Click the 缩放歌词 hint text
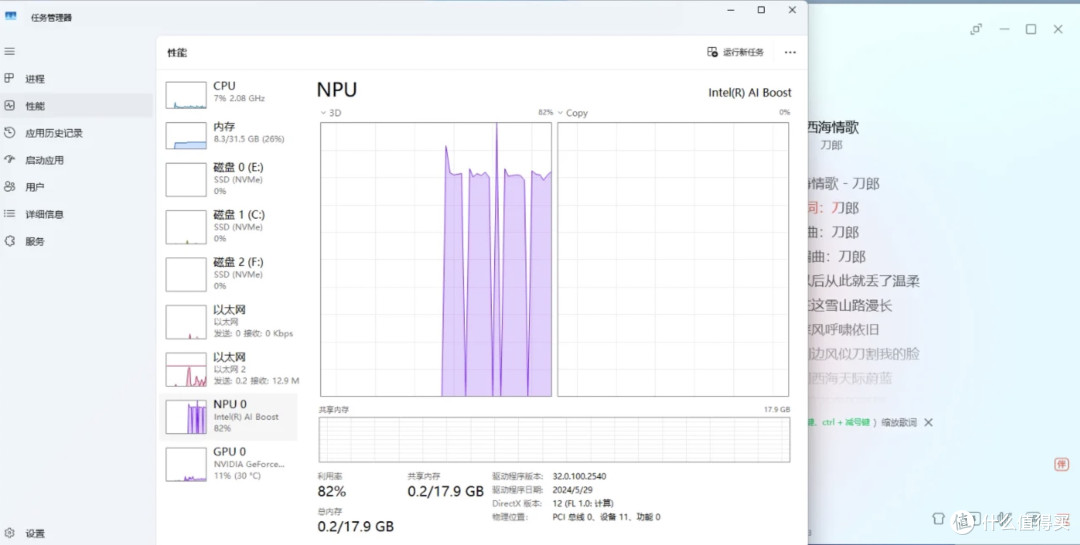The image size is (1080, 545). tap(898, 422)
